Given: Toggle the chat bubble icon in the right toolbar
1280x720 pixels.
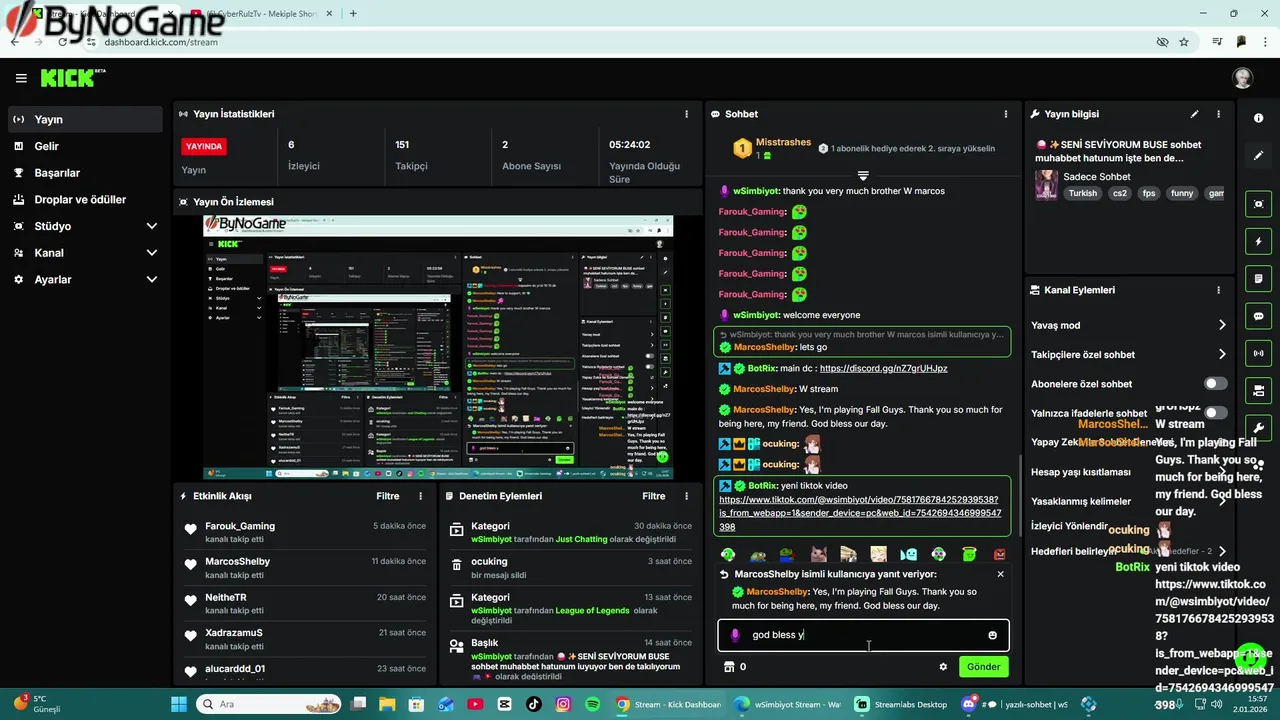Looking at the screenshot, I should click(x=1258, y=316).
